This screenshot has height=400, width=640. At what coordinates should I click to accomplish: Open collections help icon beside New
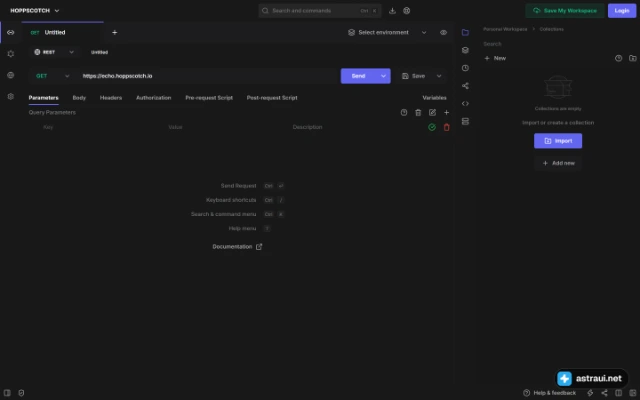click(x=619, y=58)
